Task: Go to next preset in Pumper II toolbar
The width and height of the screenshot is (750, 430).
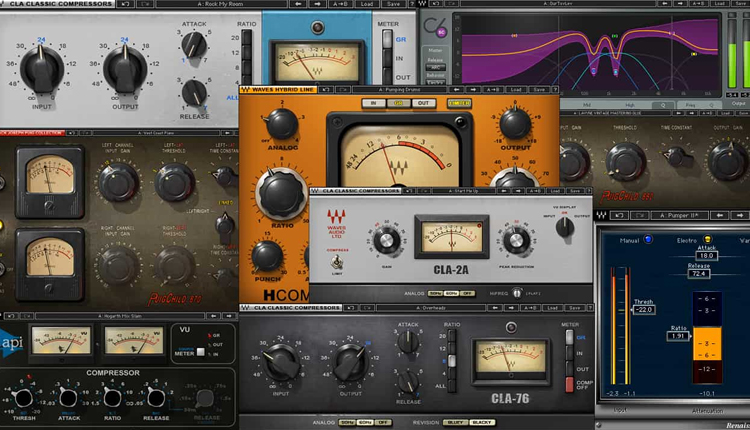Action: click(x=740, y=215)
